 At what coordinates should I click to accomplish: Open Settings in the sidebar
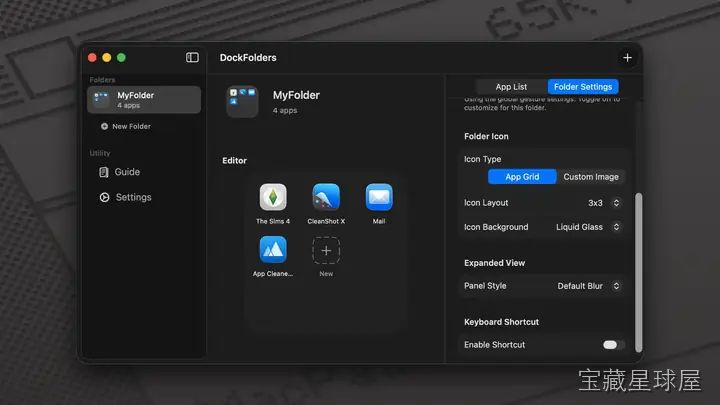[x=126, y=197]
